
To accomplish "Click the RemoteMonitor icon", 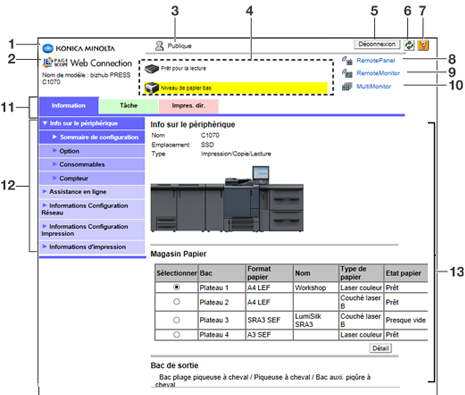I will click(x=347, y=73).
